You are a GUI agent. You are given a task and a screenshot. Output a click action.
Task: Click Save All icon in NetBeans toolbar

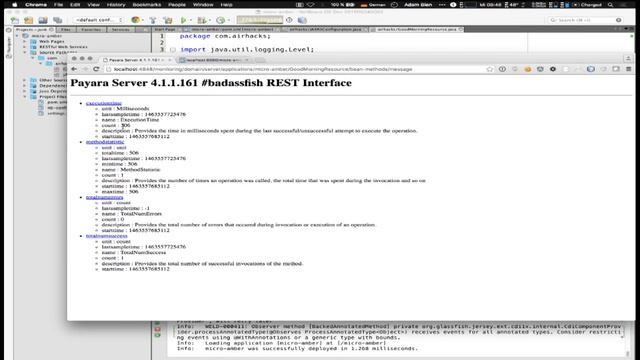point(58,20)
